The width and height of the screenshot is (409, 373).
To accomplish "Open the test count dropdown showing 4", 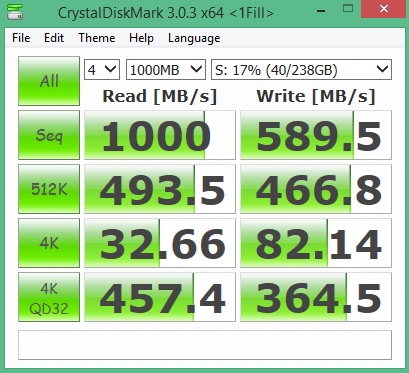I will coord(102,70).
